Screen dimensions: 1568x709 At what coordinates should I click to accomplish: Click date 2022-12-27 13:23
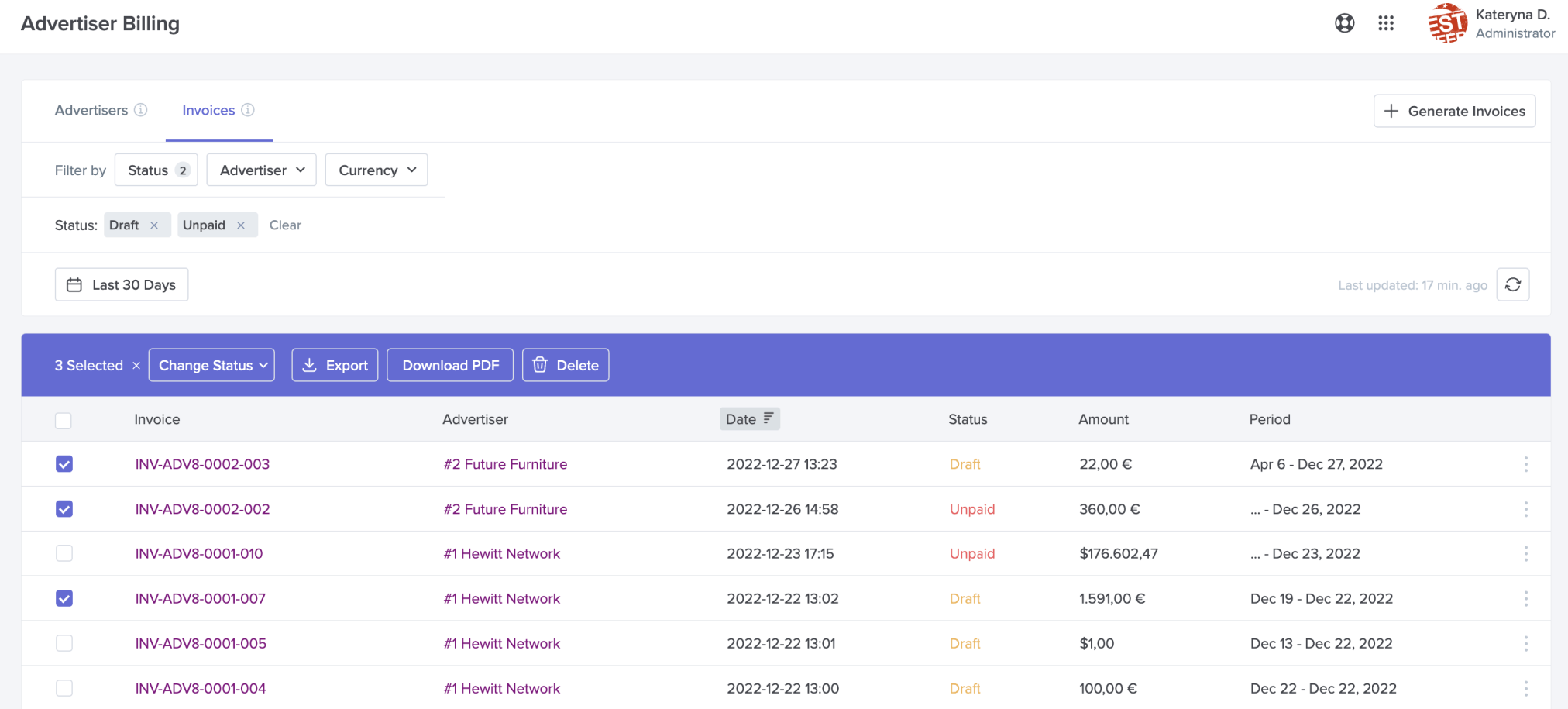tap(782, 464)
